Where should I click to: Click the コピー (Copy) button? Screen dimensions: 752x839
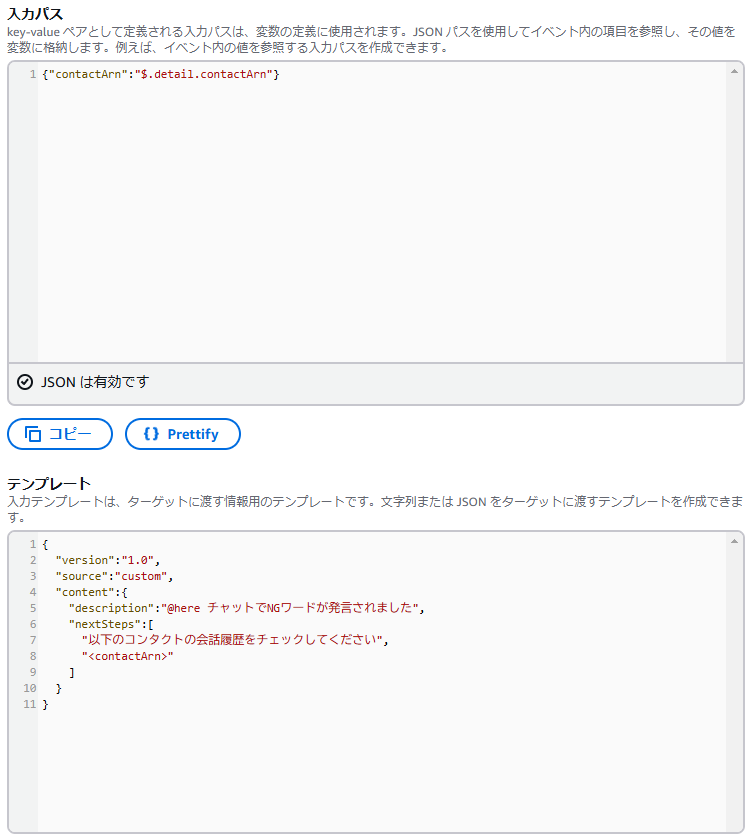(60, 434)
